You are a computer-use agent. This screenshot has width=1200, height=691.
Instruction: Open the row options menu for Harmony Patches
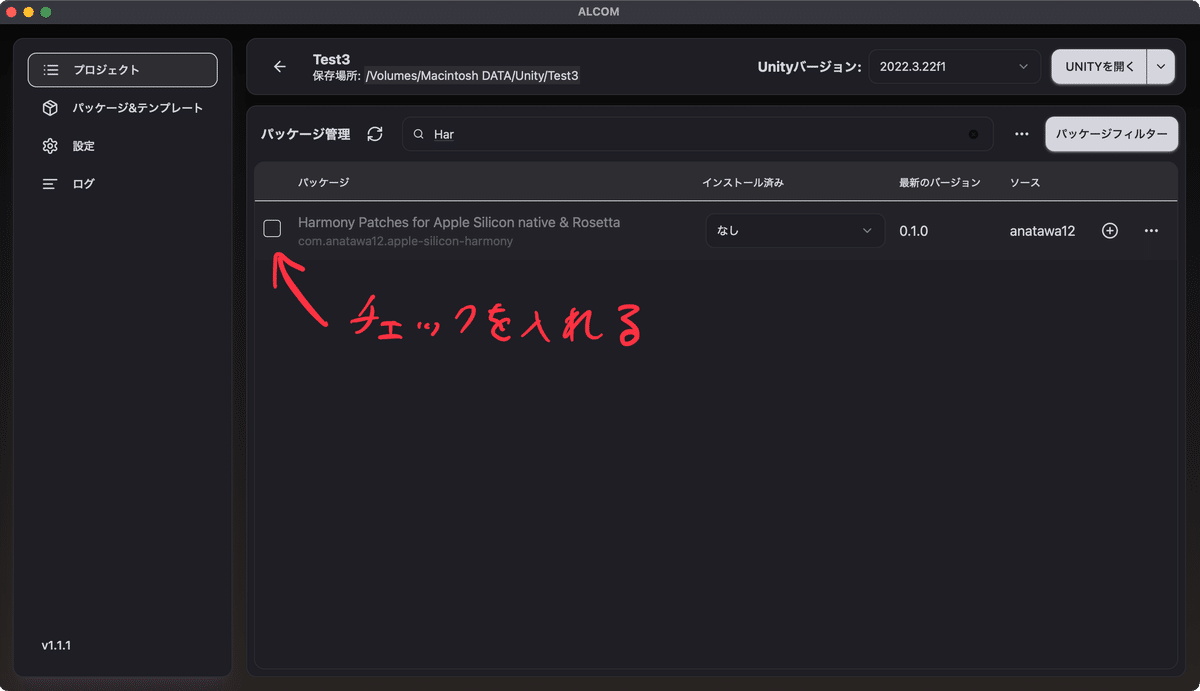(1151, 230)
